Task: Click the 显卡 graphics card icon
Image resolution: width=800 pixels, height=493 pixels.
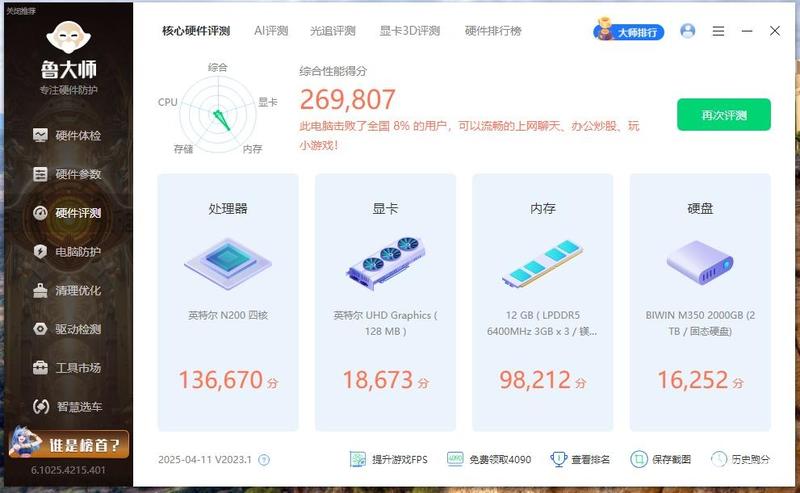Action: click(x=386, y=262)
